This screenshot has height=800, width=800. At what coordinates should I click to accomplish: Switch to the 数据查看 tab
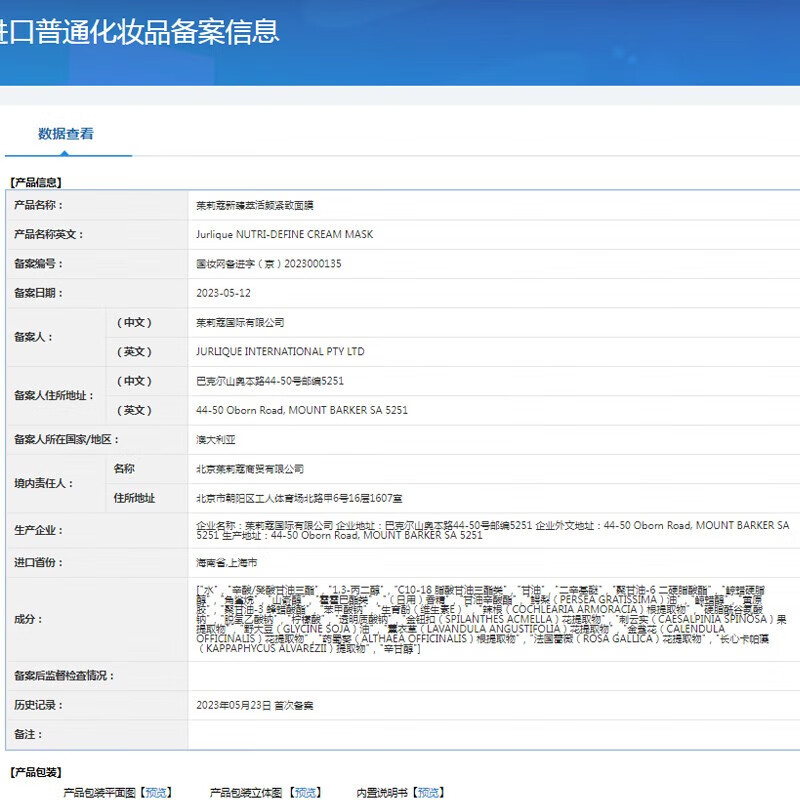click(66, 133)
